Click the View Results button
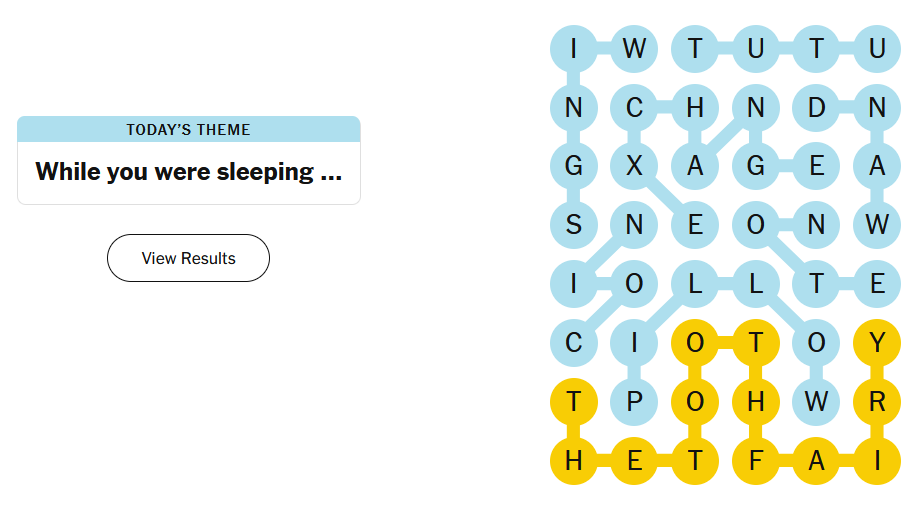This screenshot has height=516, width=918. pos(188,258)
